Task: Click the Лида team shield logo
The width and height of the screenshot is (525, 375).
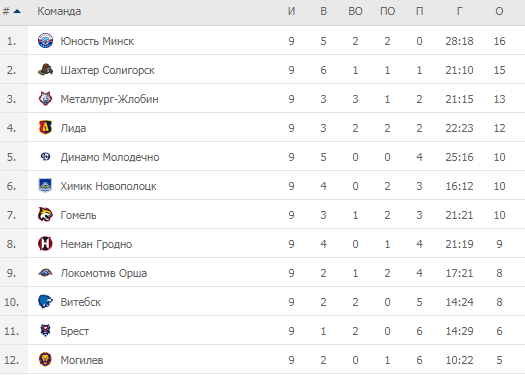Action: [45, 128]
